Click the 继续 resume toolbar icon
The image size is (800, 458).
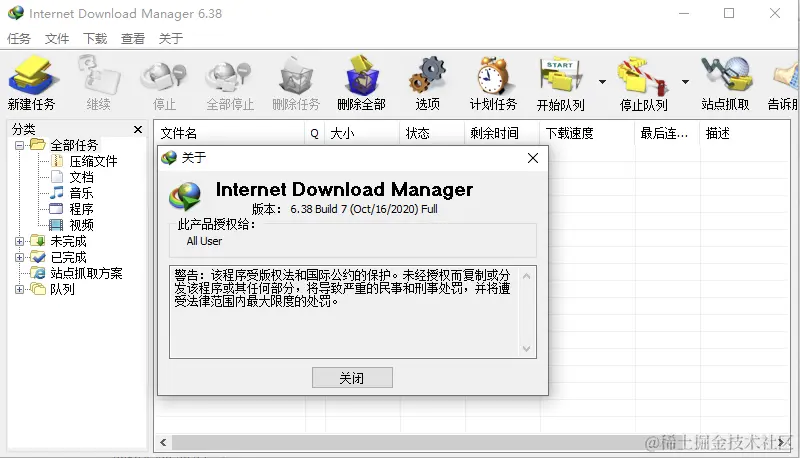98,84
